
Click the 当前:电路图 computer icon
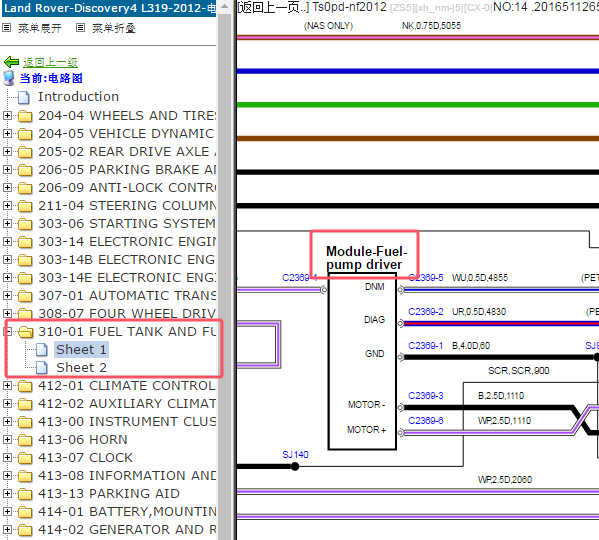(8, 78)
